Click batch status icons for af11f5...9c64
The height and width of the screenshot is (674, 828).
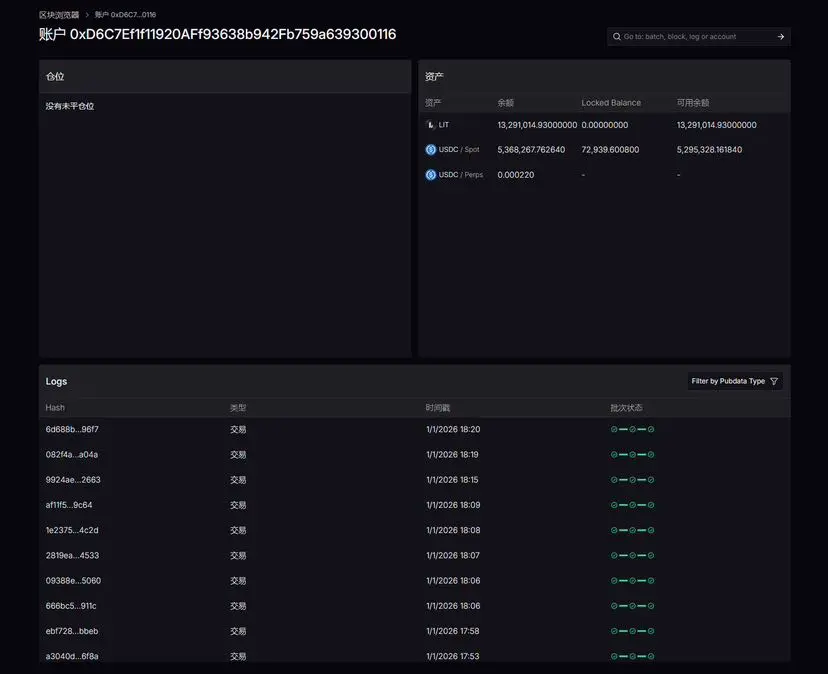pyautogui.click(x=632, y=505)
